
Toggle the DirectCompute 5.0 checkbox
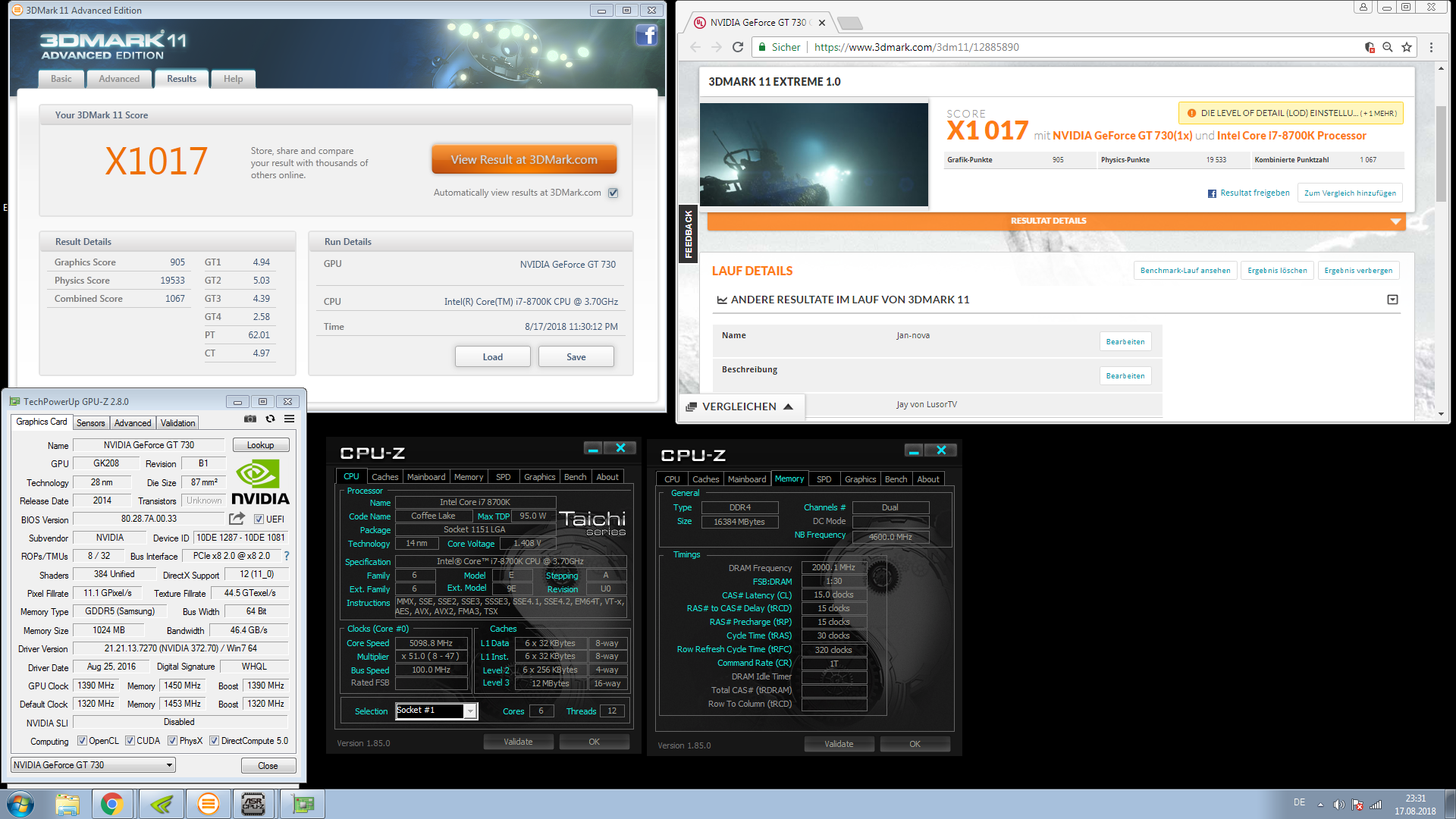214,741
